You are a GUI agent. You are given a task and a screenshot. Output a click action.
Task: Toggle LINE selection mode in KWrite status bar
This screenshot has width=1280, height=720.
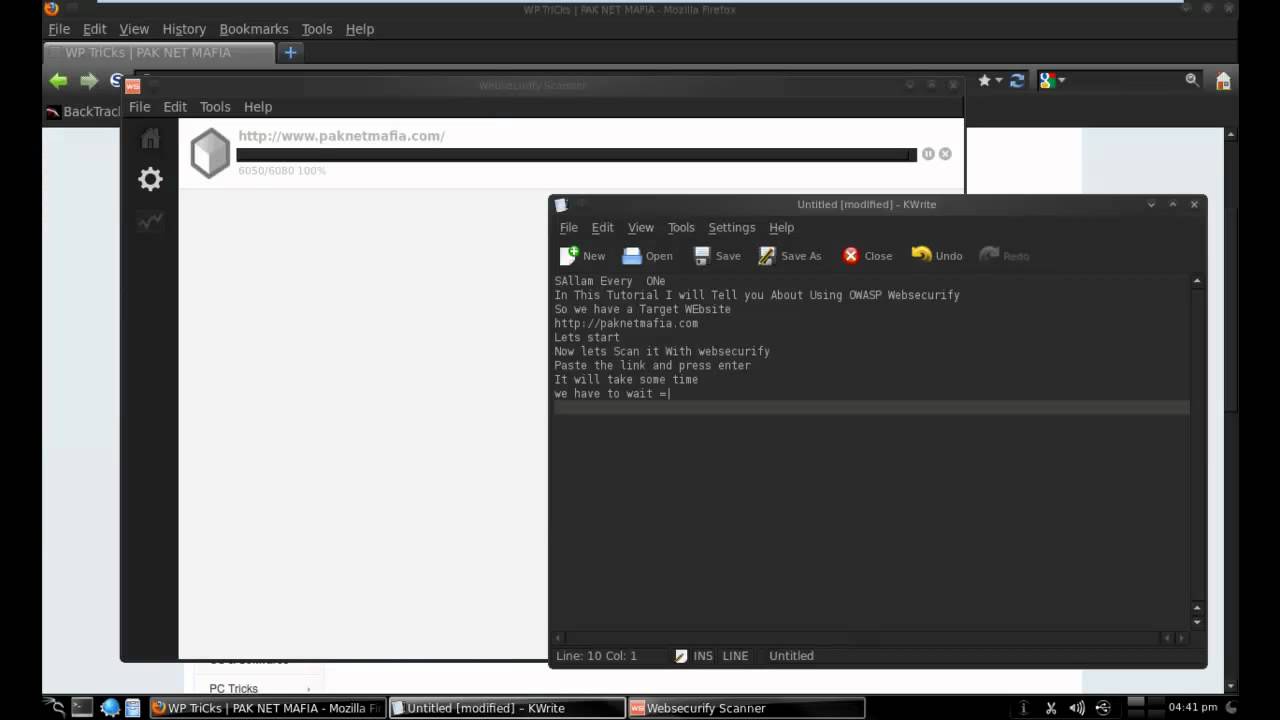(x=735, y=656)
